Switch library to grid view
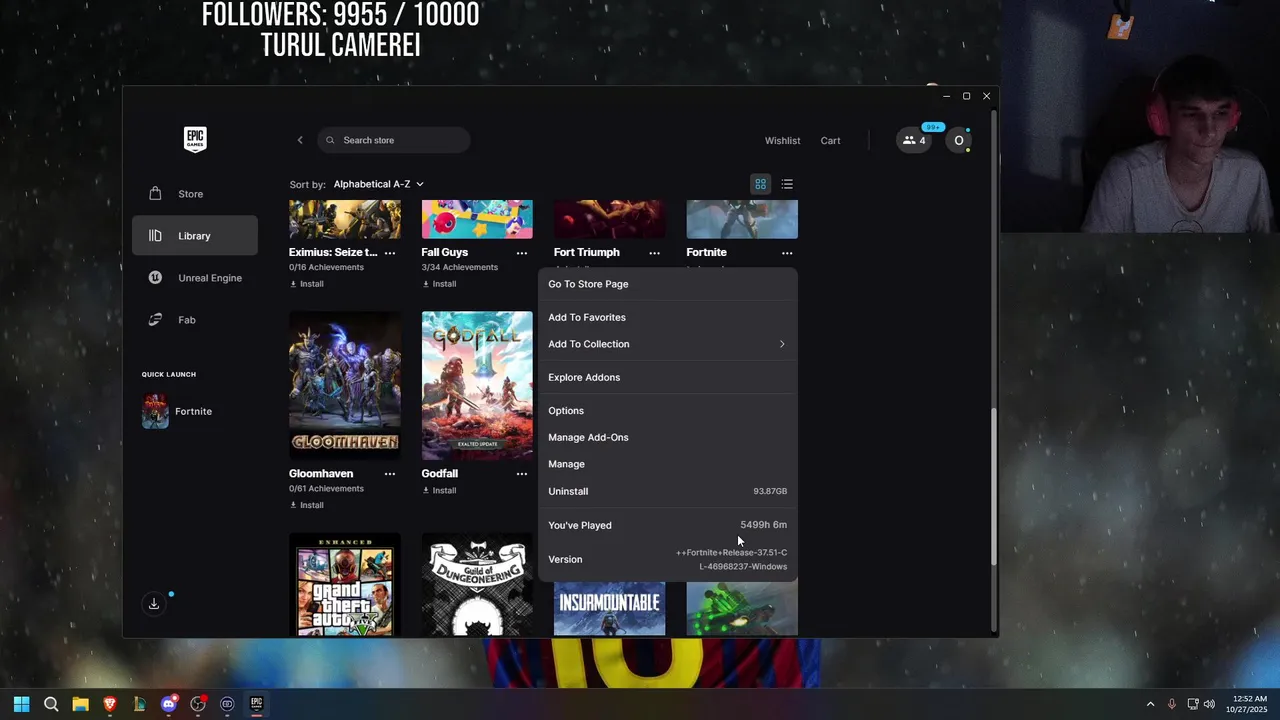The width and height of the screenshot is (1280, 720). pyautogui.click(x=760, y=184)
